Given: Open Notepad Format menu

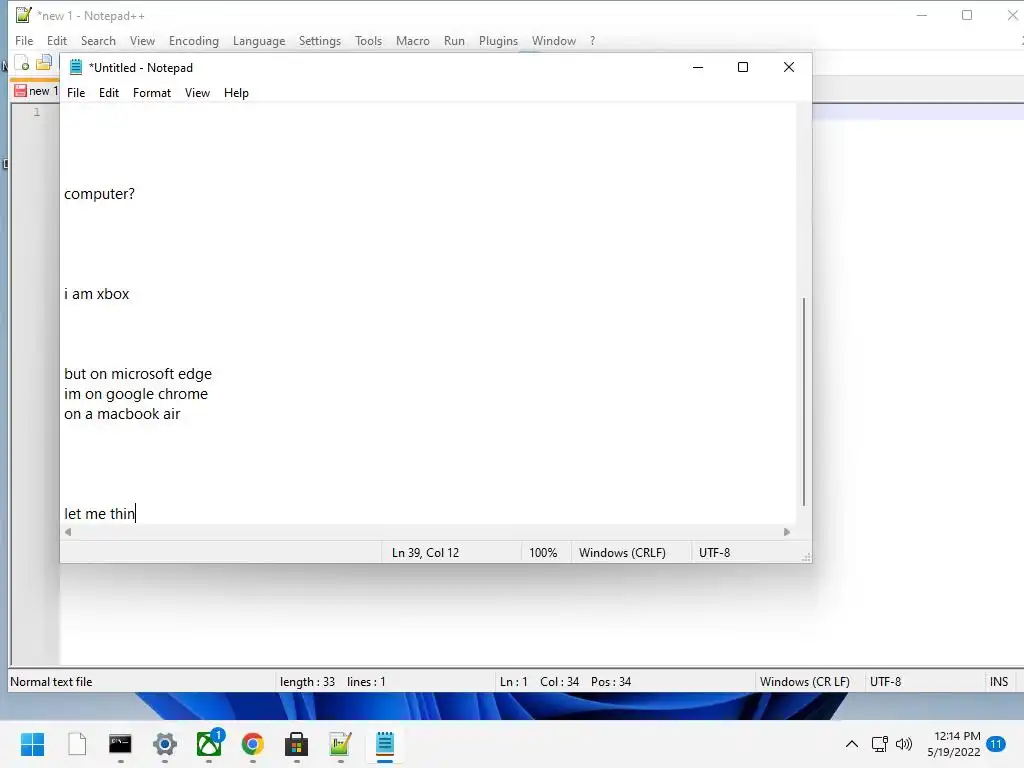Looking at the screenshot, I should tap(152, 93).
